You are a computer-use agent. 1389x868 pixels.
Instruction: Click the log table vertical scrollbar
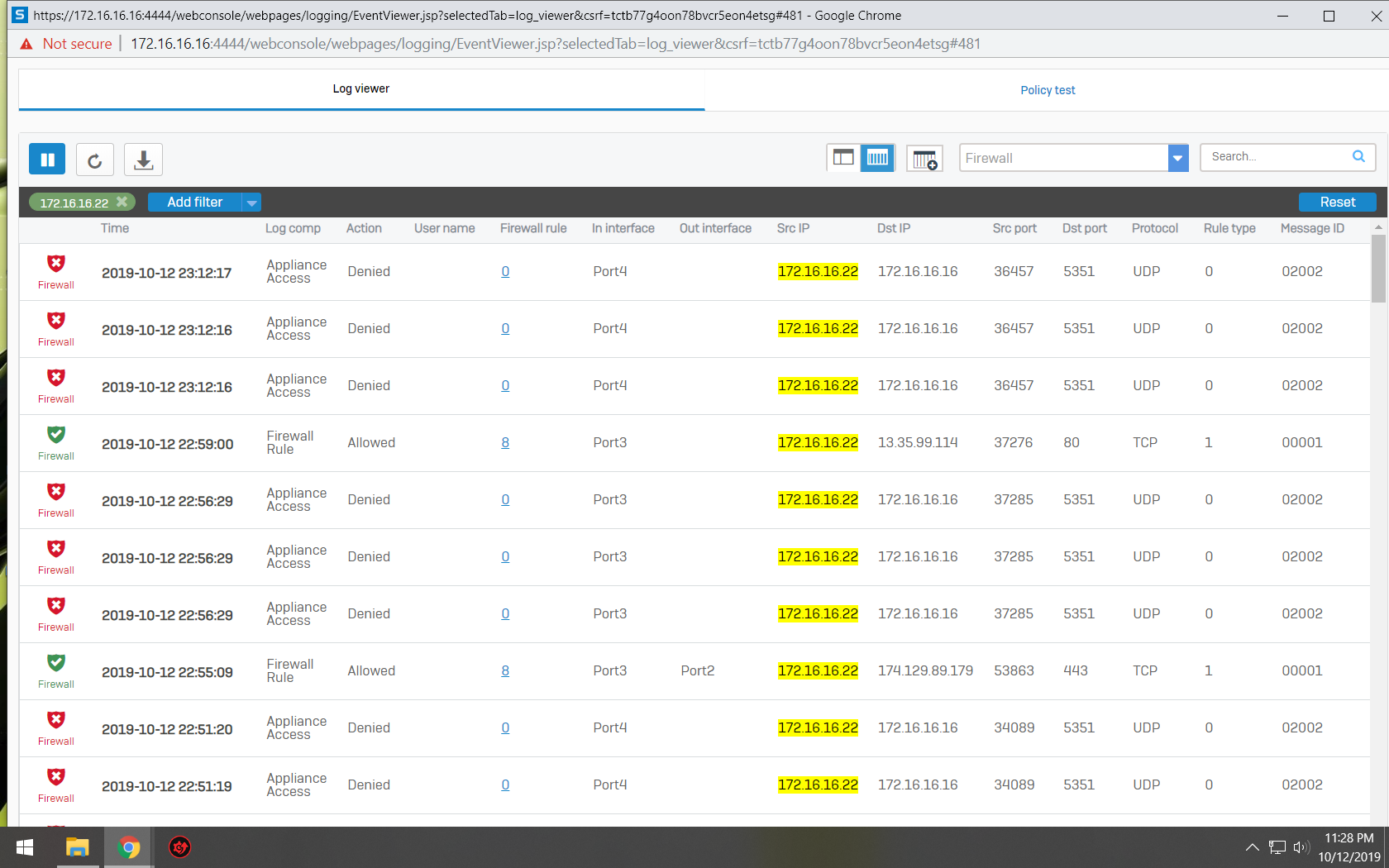coord(1377,269)
